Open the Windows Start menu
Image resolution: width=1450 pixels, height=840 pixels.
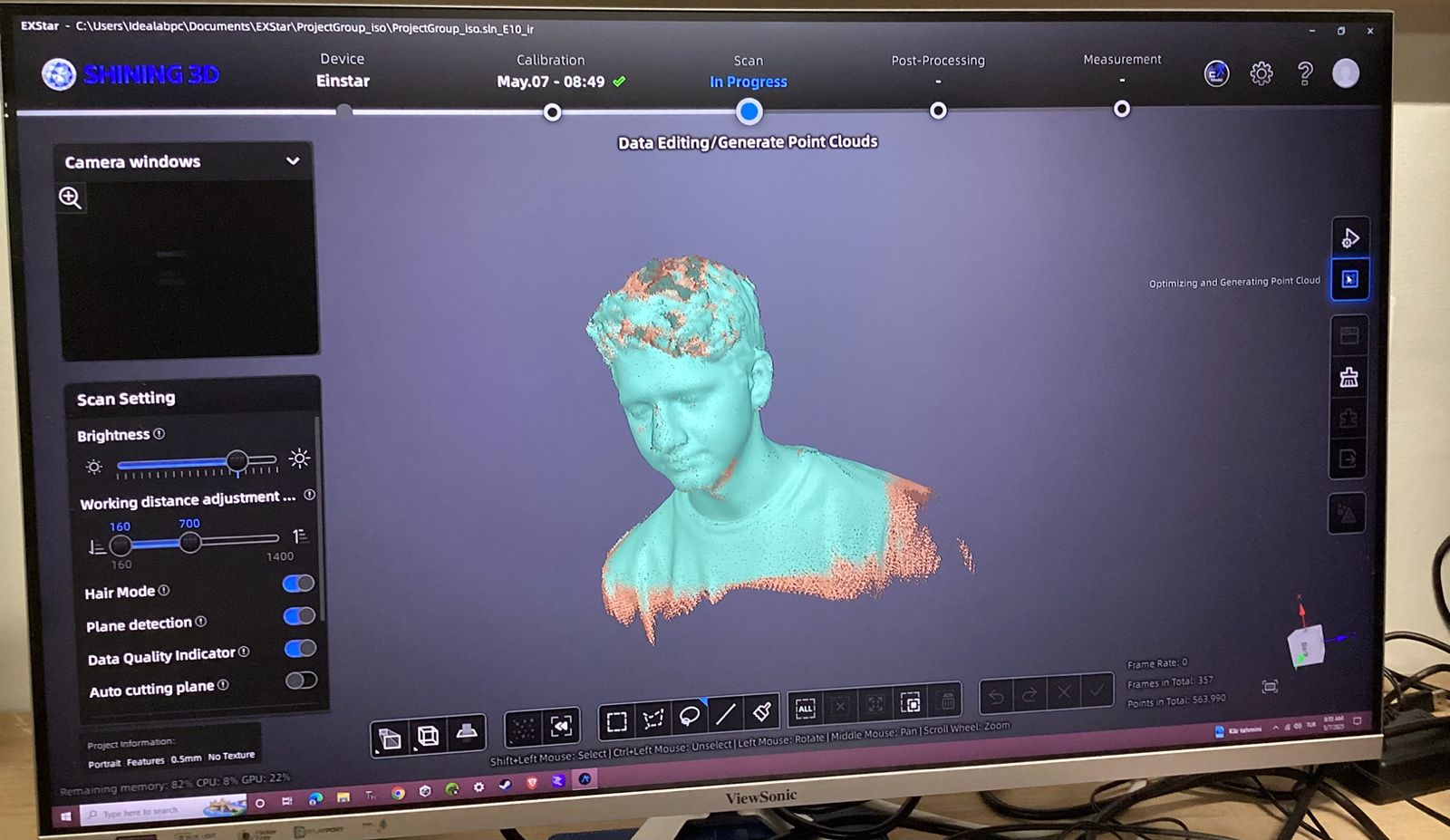[65, 816]
